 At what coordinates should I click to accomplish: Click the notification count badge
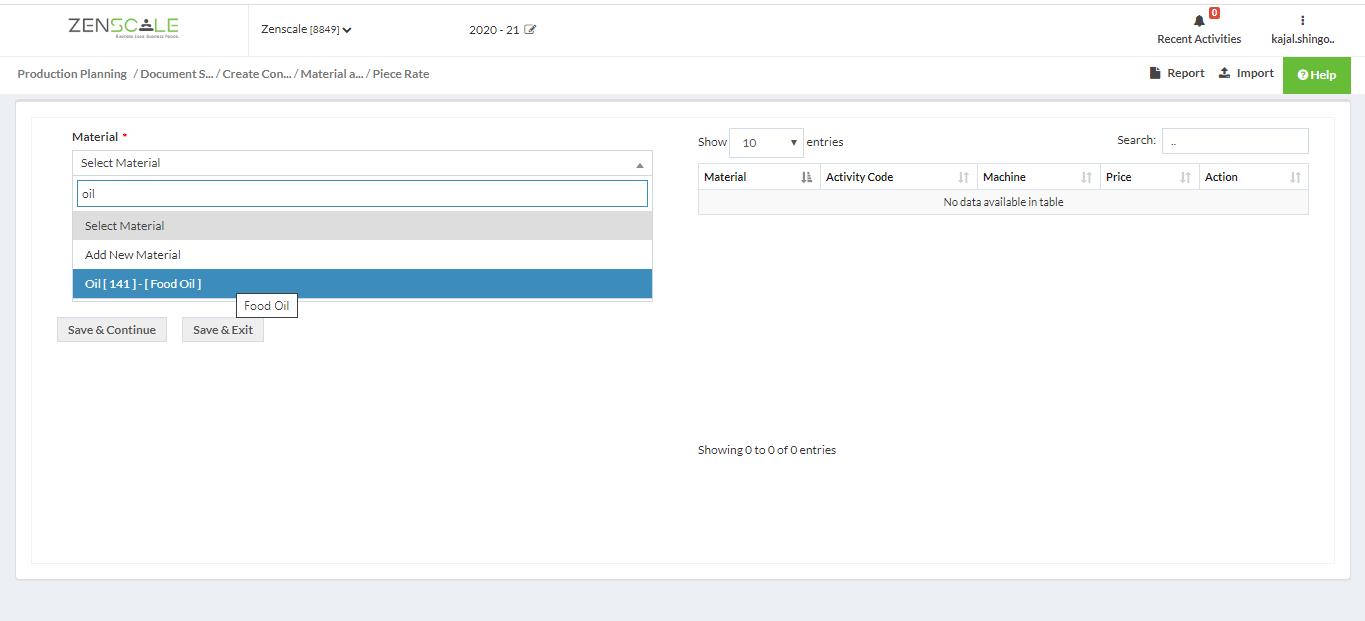[x=1214, y=13]
